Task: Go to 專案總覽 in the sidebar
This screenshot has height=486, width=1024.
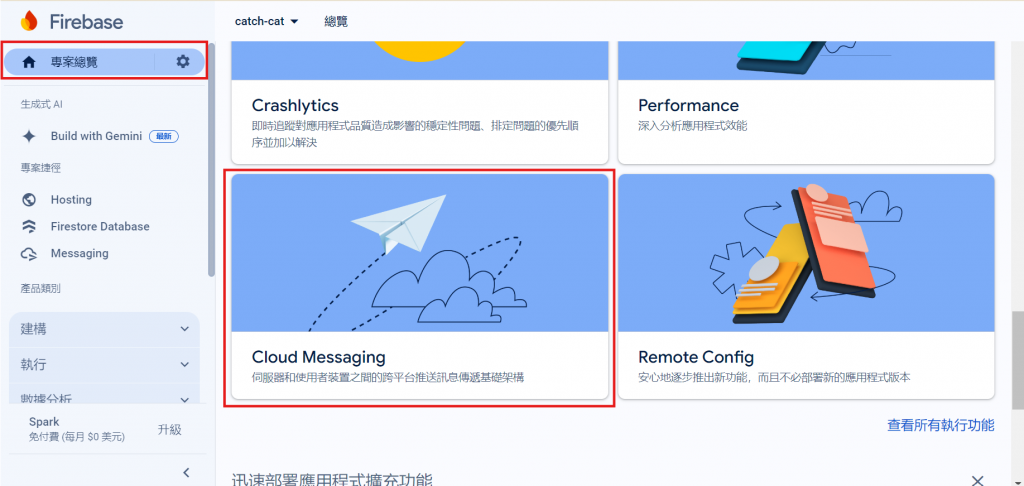Action: tap(104, 62)
